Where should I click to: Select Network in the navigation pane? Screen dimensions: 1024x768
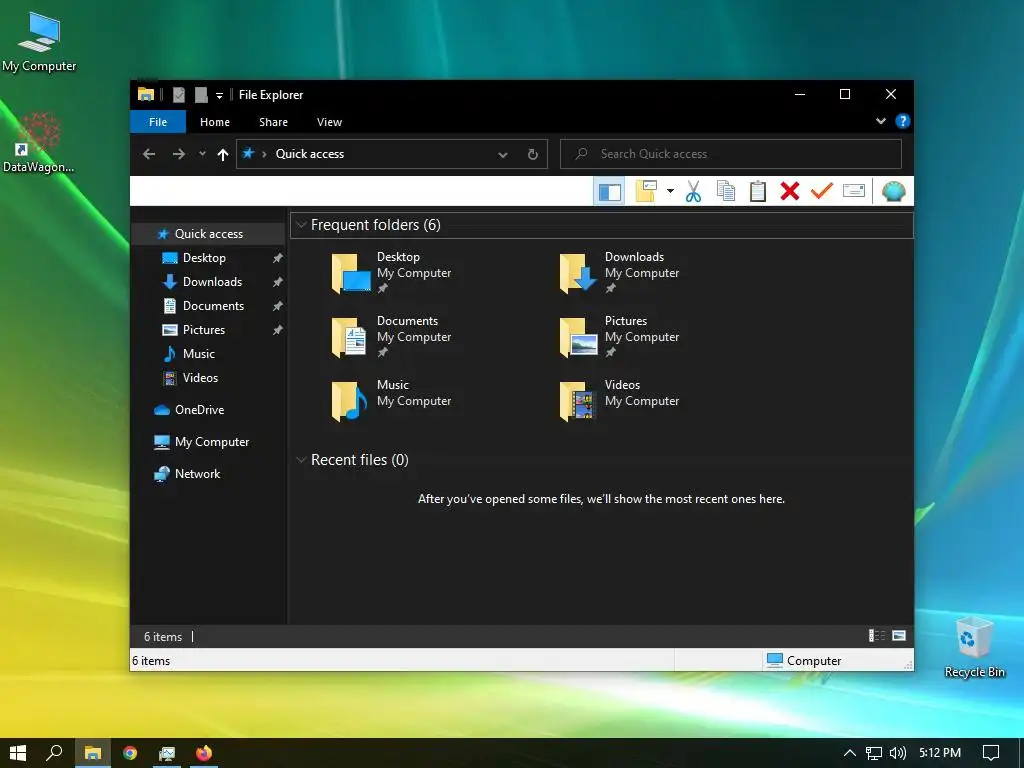(x=197, y=474)
